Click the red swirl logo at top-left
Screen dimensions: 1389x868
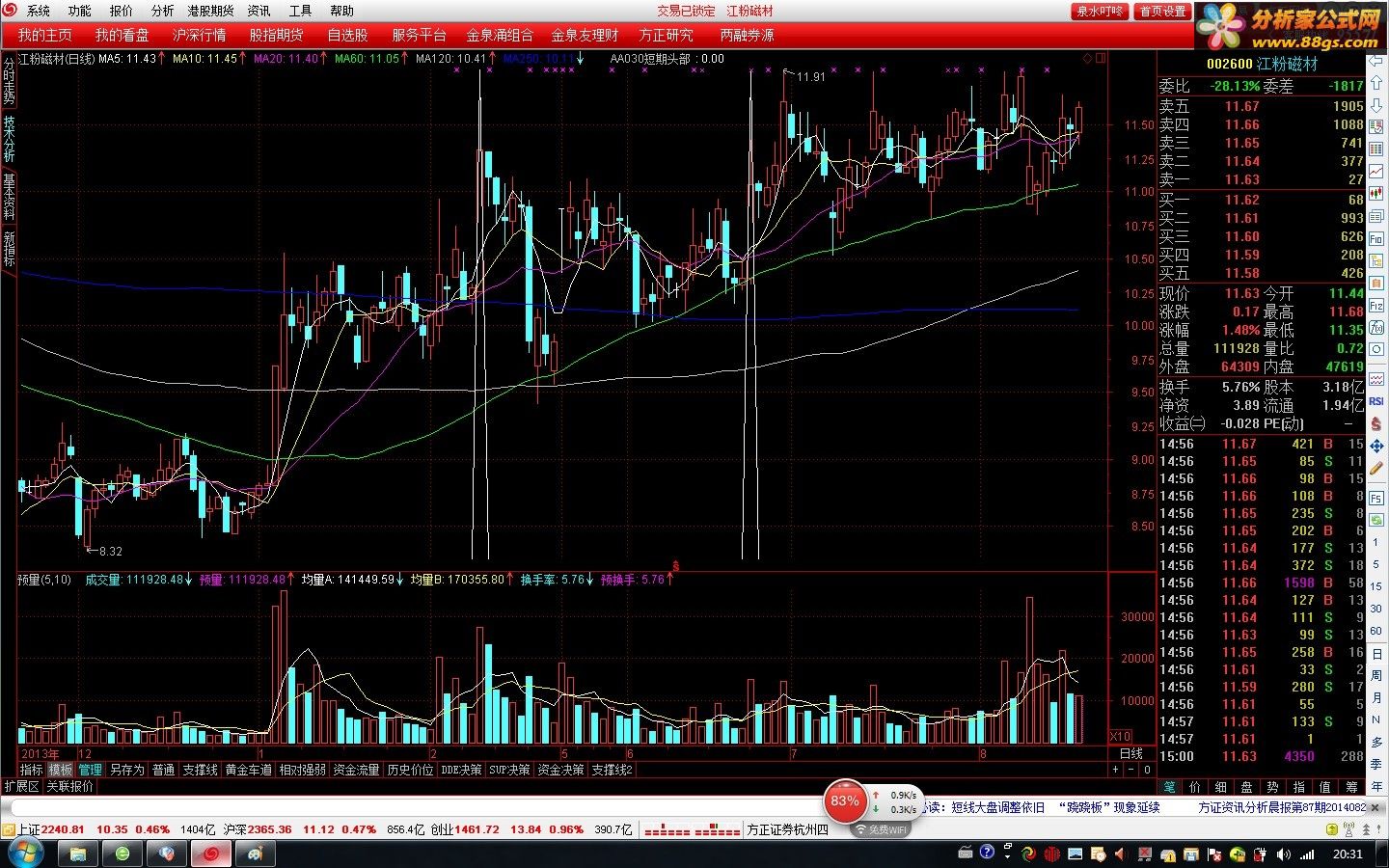10,11
